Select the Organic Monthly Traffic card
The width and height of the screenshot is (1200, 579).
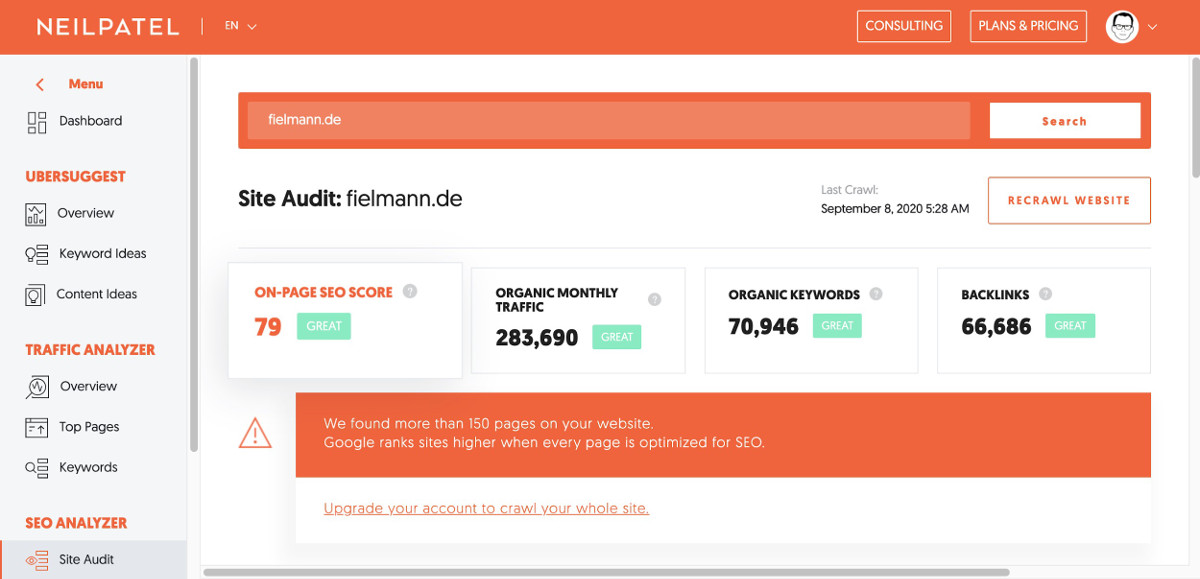point(578,321)
